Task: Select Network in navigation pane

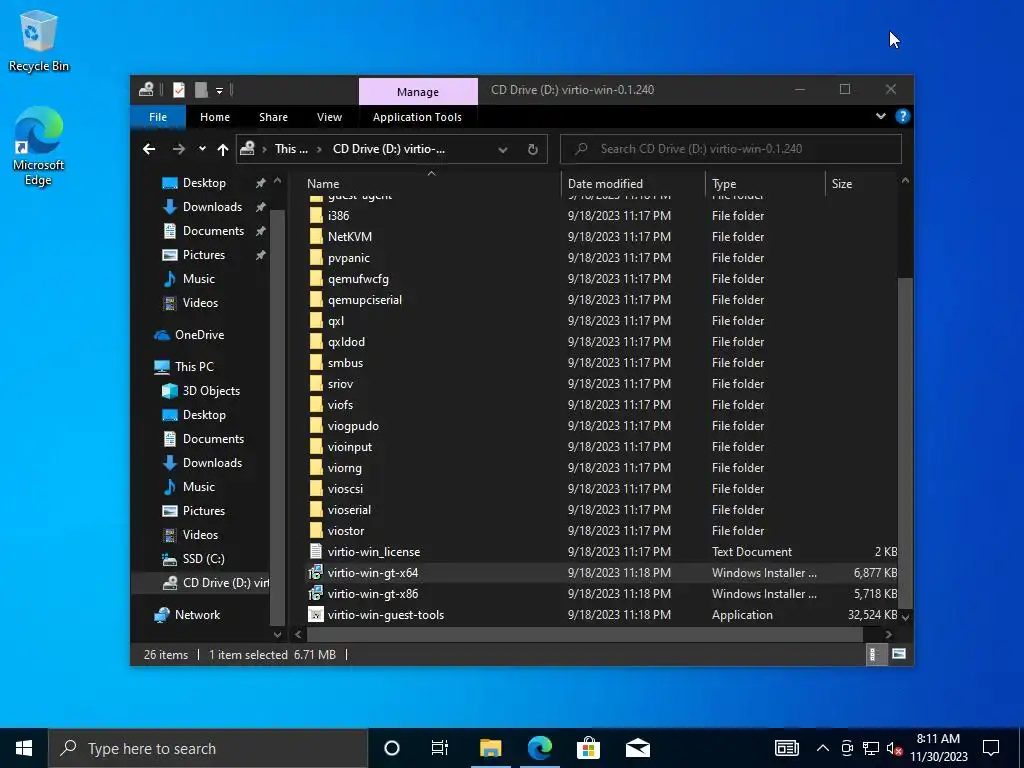Action: click(197, 615)
